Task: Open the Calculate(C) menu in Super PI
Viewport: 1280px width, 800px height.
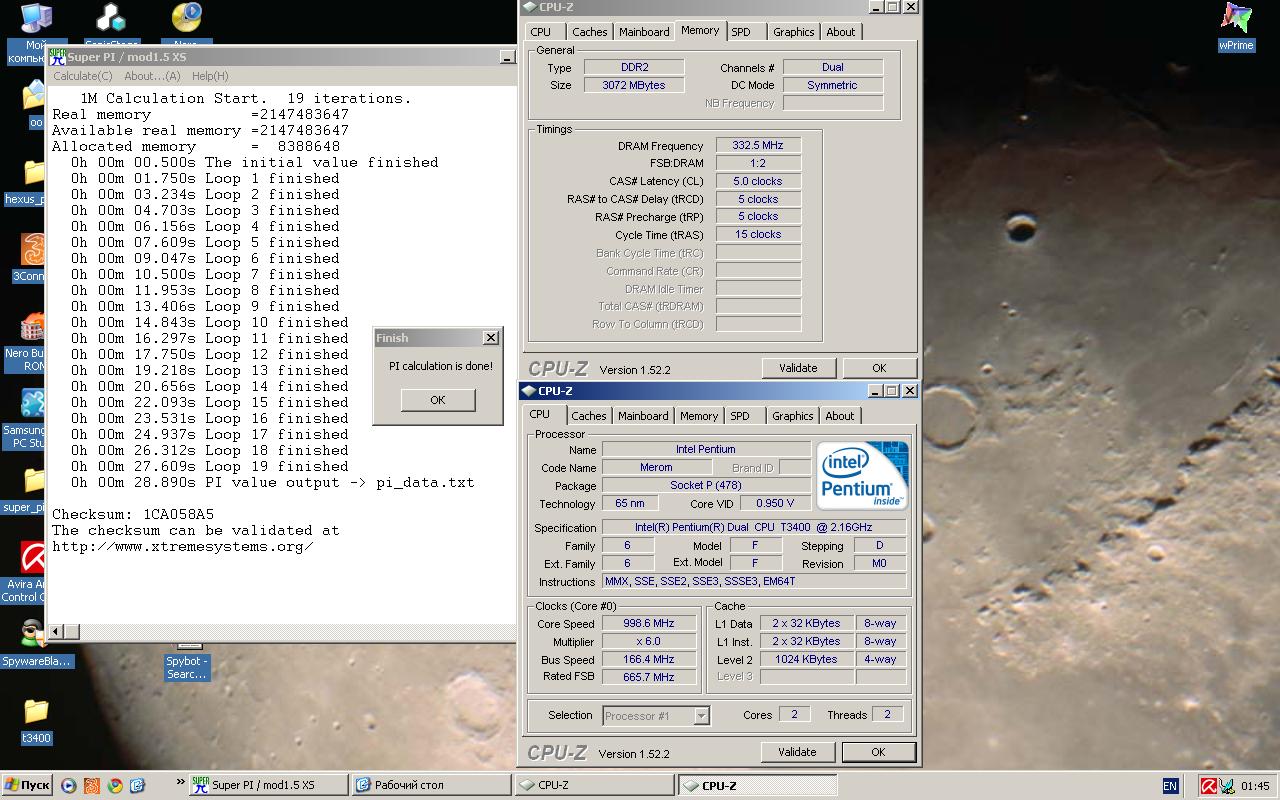Action: click(x=83, y=76)
